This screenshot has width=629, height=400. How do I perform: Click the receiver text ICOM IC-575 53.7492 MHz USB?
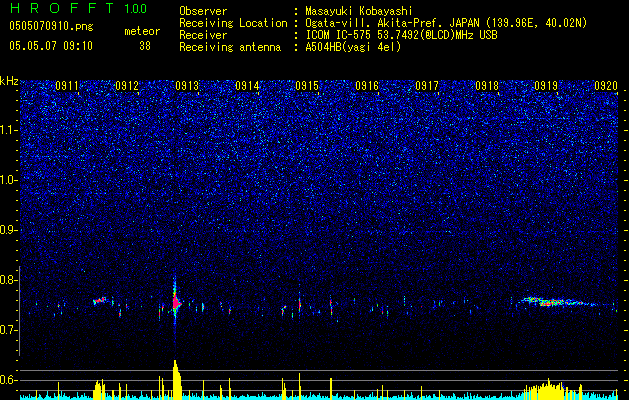tap(401, 35)
